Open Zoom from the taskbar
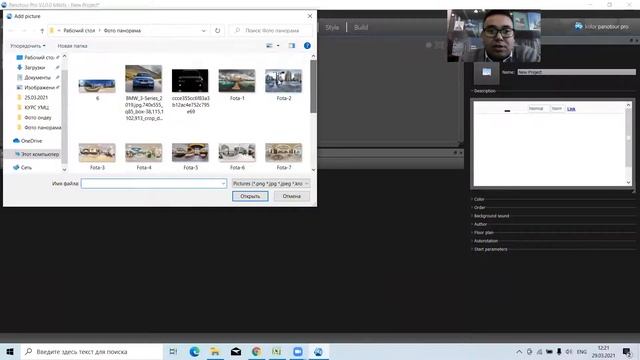Image resolution: width=640 pixels, height=360 pixels. 298,351
